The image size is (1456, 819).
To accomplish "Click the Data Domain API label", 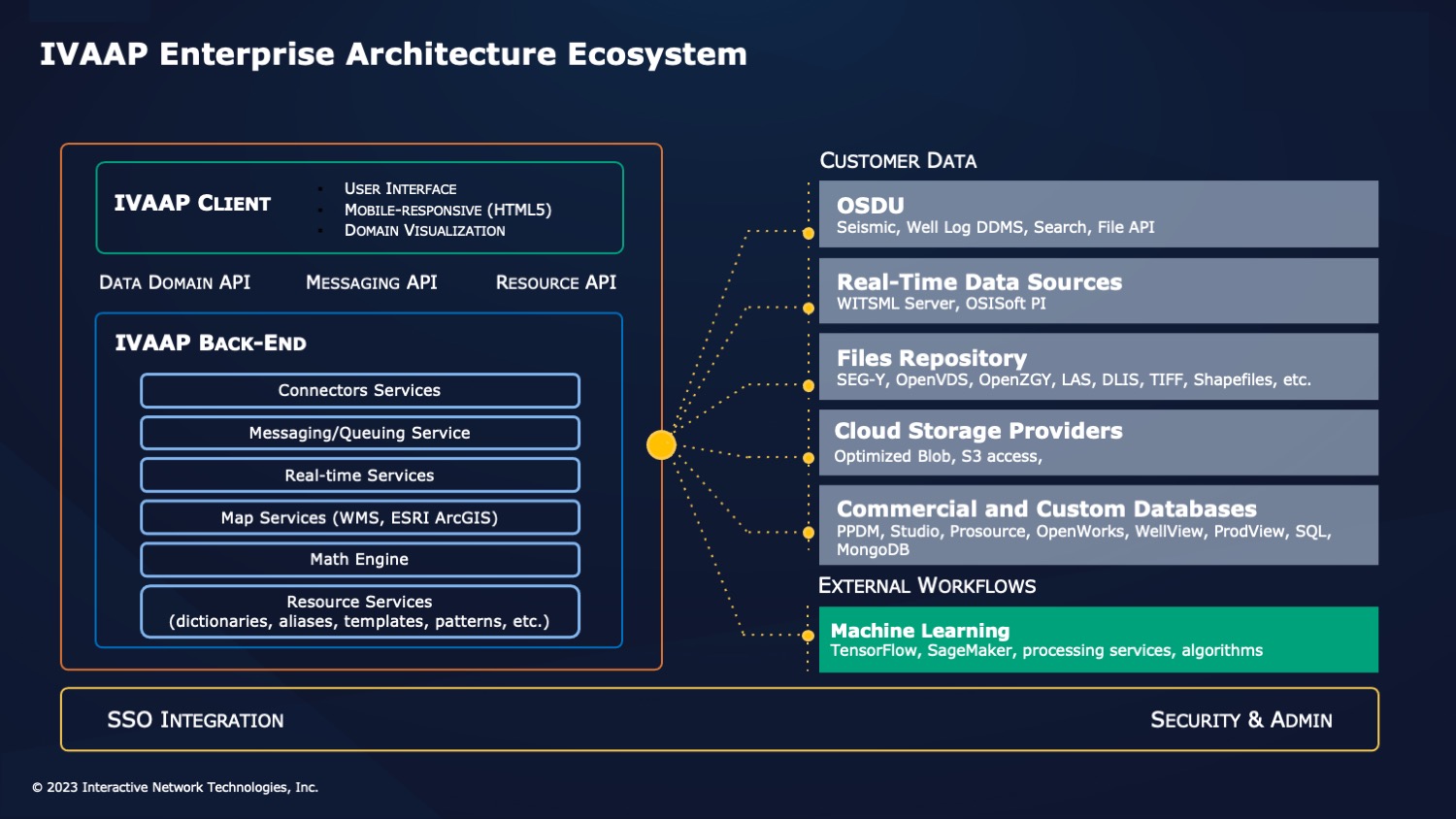I will pyautogui.click(x=175, y=282).
